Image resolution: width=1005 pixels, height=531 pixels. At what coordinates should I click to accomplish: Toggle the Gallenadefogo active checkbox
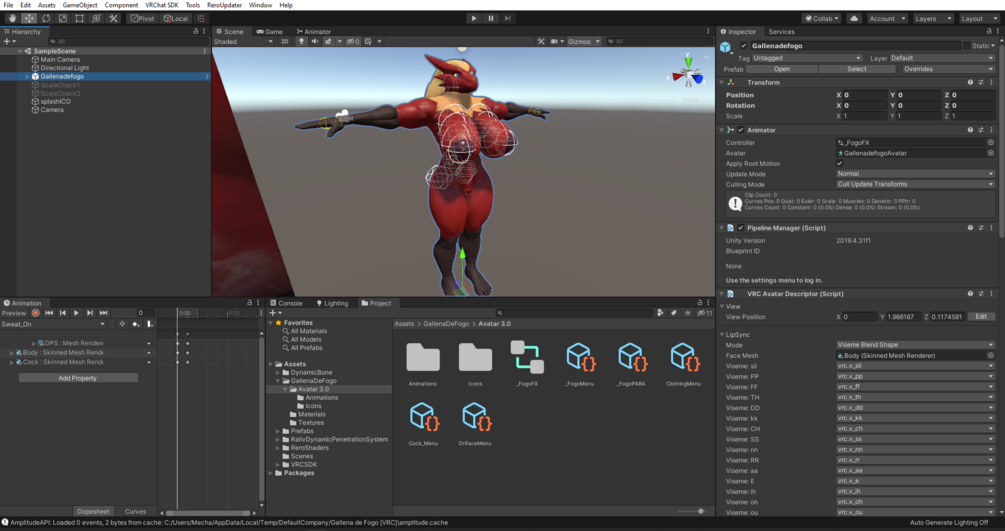tap(743, 46)
